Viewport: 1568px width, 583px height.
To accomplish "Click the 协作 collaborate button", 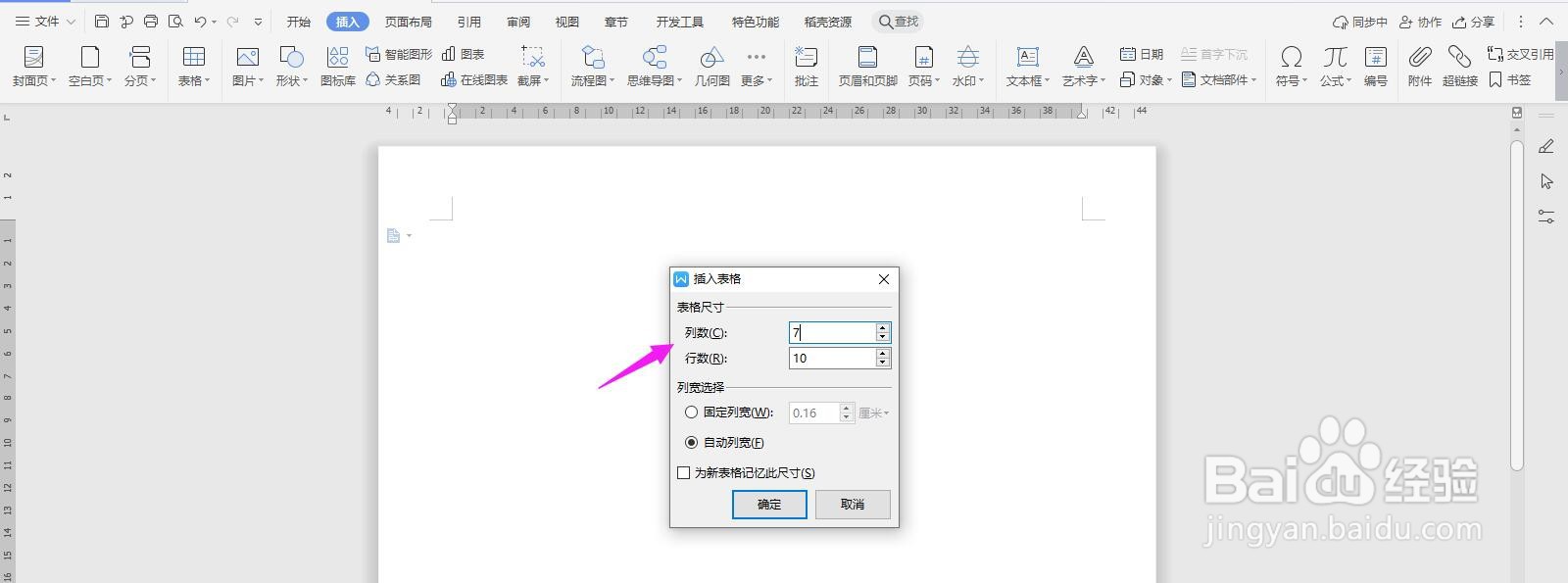I will tap(1421, 22).
